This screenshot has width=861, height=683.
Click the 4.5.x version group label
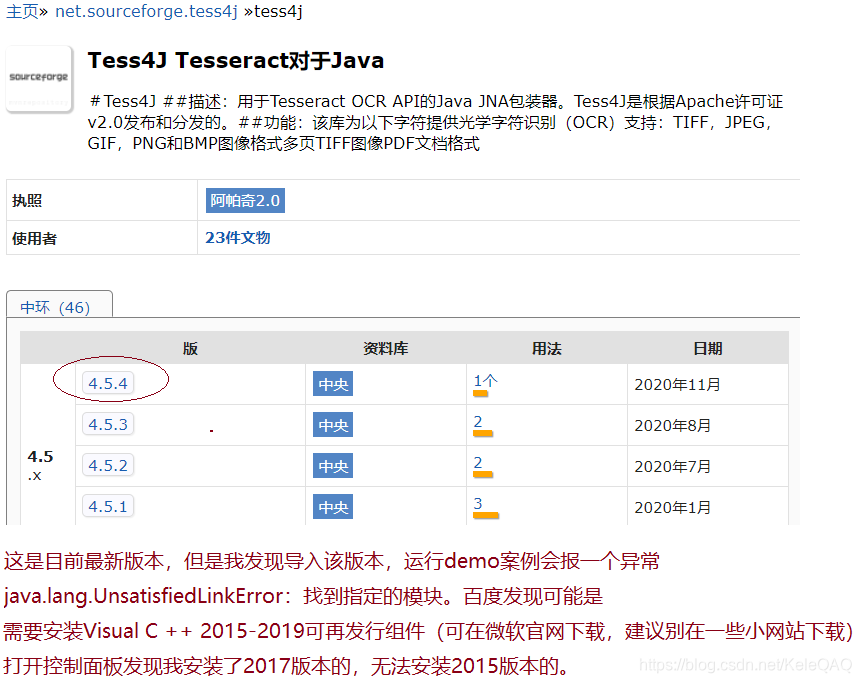point(40,465)
